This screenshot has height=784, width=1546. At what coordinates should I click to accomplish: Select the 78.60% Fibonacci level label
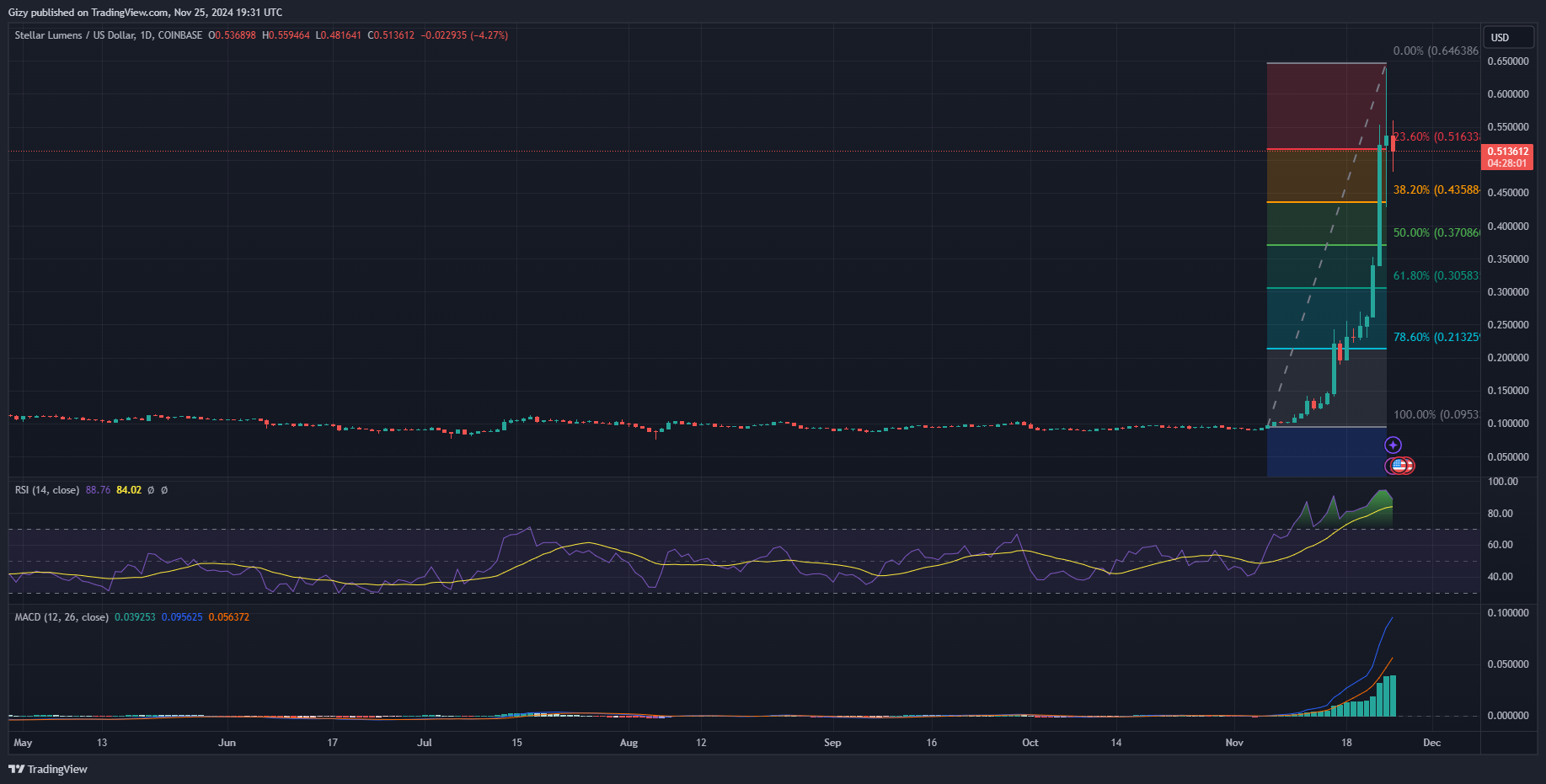(1436, 337)
